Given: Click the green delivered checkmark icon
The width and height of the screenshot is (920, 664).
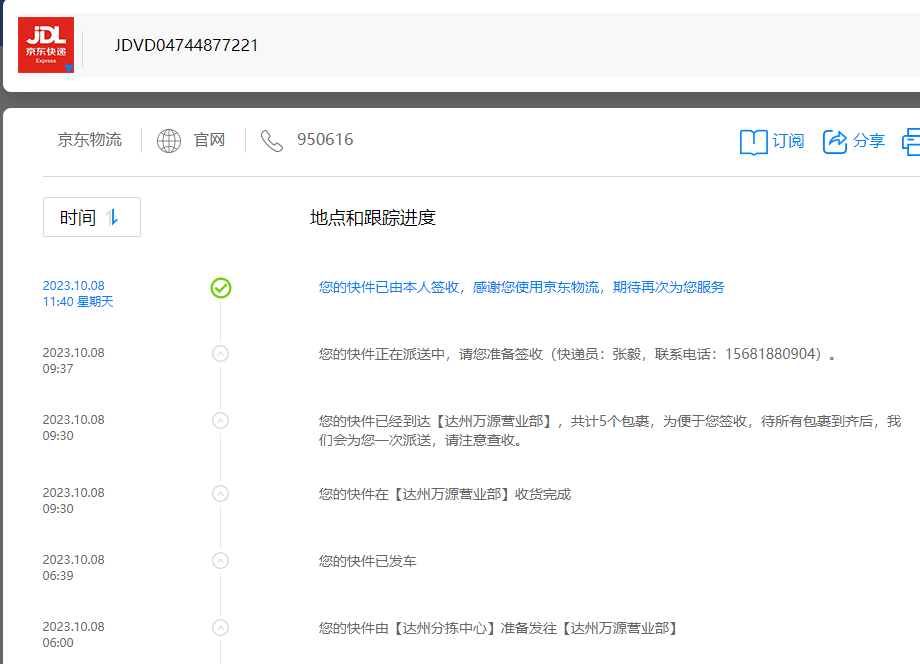Looking at the screenshot, I should tap(221, 288).
